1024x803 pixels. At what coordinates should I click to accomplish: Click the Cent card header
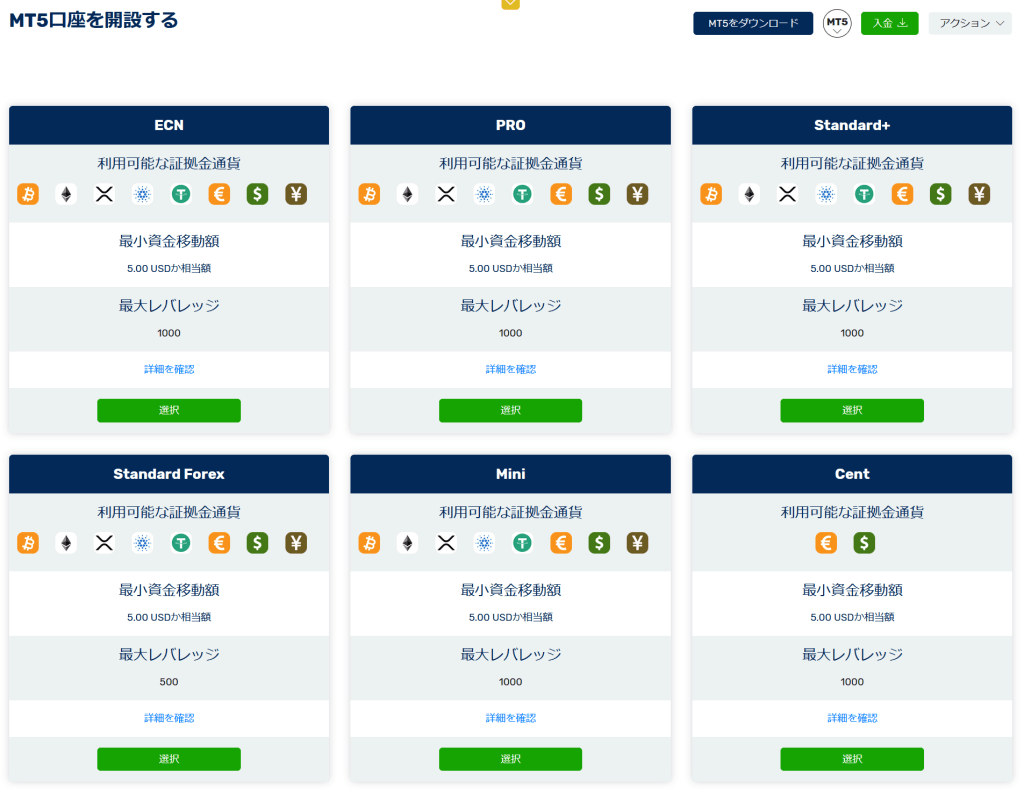click(852, 474)
